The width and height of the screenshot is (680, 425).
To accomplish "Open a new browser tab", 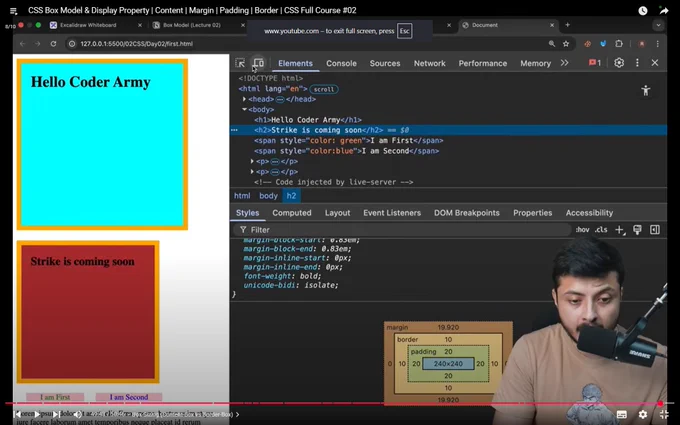I will [x=567, y=25].
